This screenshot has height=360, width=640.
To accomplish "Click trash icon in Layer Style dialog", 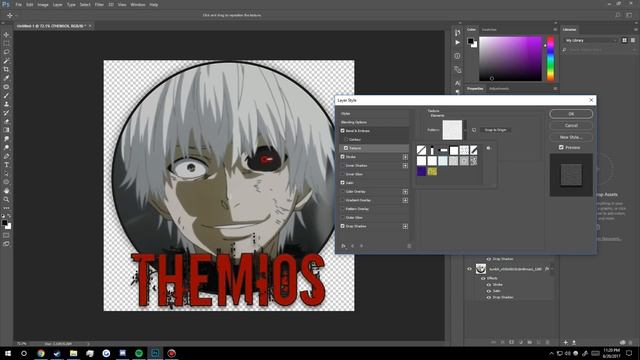I will (x=409, y=246).
